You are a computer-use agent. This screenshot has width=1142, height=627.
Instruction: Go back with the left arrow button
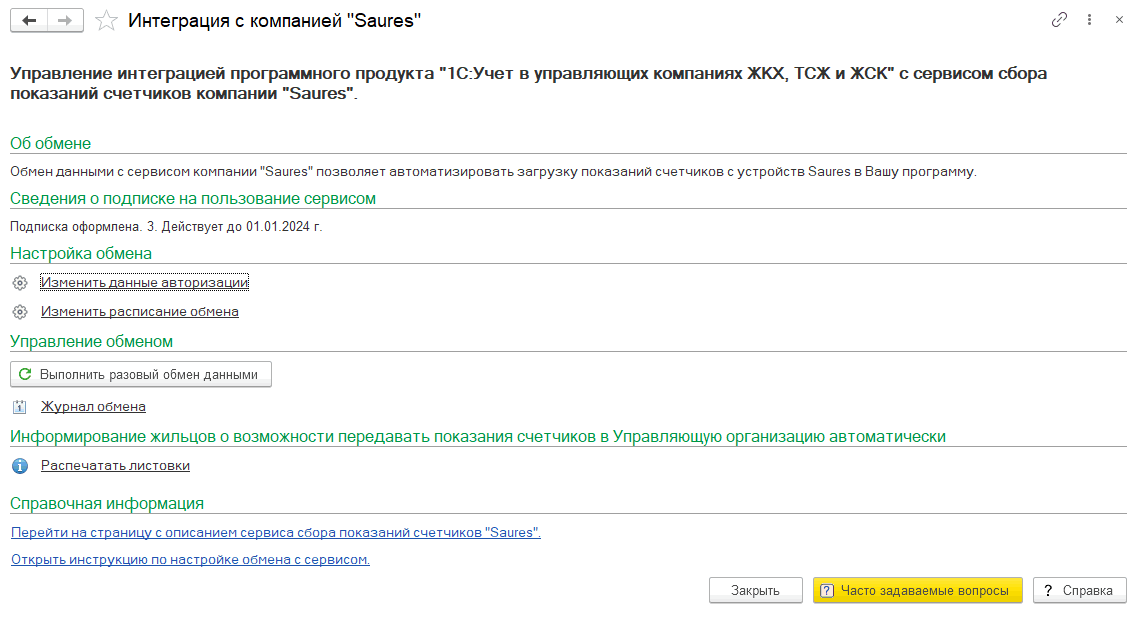29,20
